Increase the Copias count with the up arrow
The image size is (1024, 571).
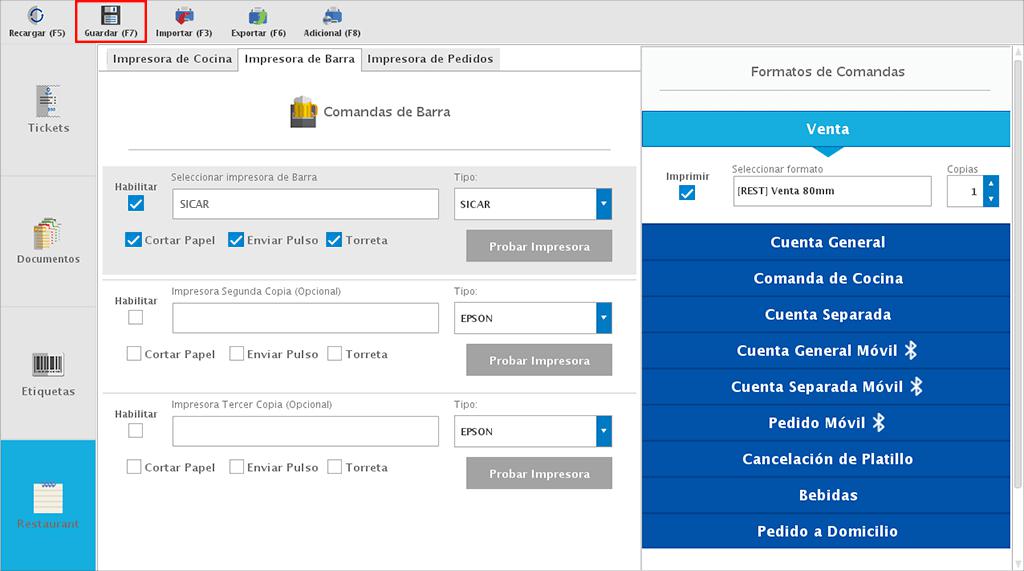[x=991, y=183]
